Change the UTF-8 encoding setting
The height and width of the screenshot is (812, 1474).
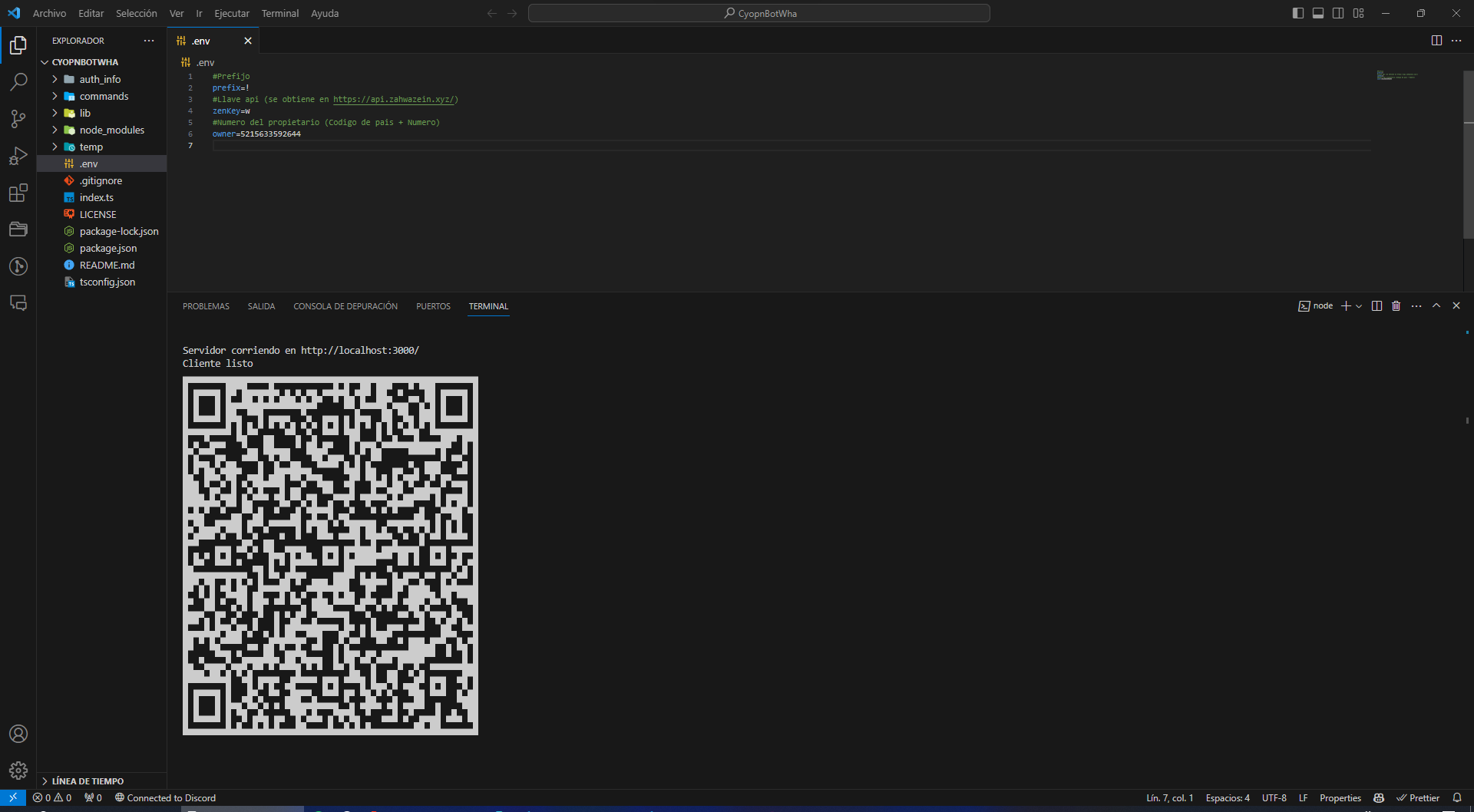1274,798
